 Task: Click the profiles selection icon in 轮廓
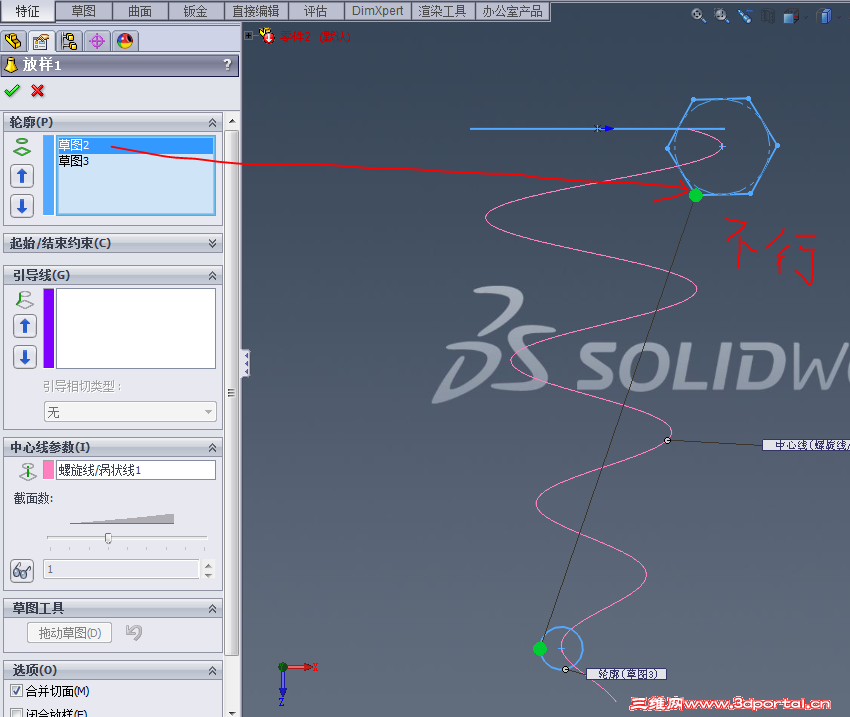coord(22,147)
